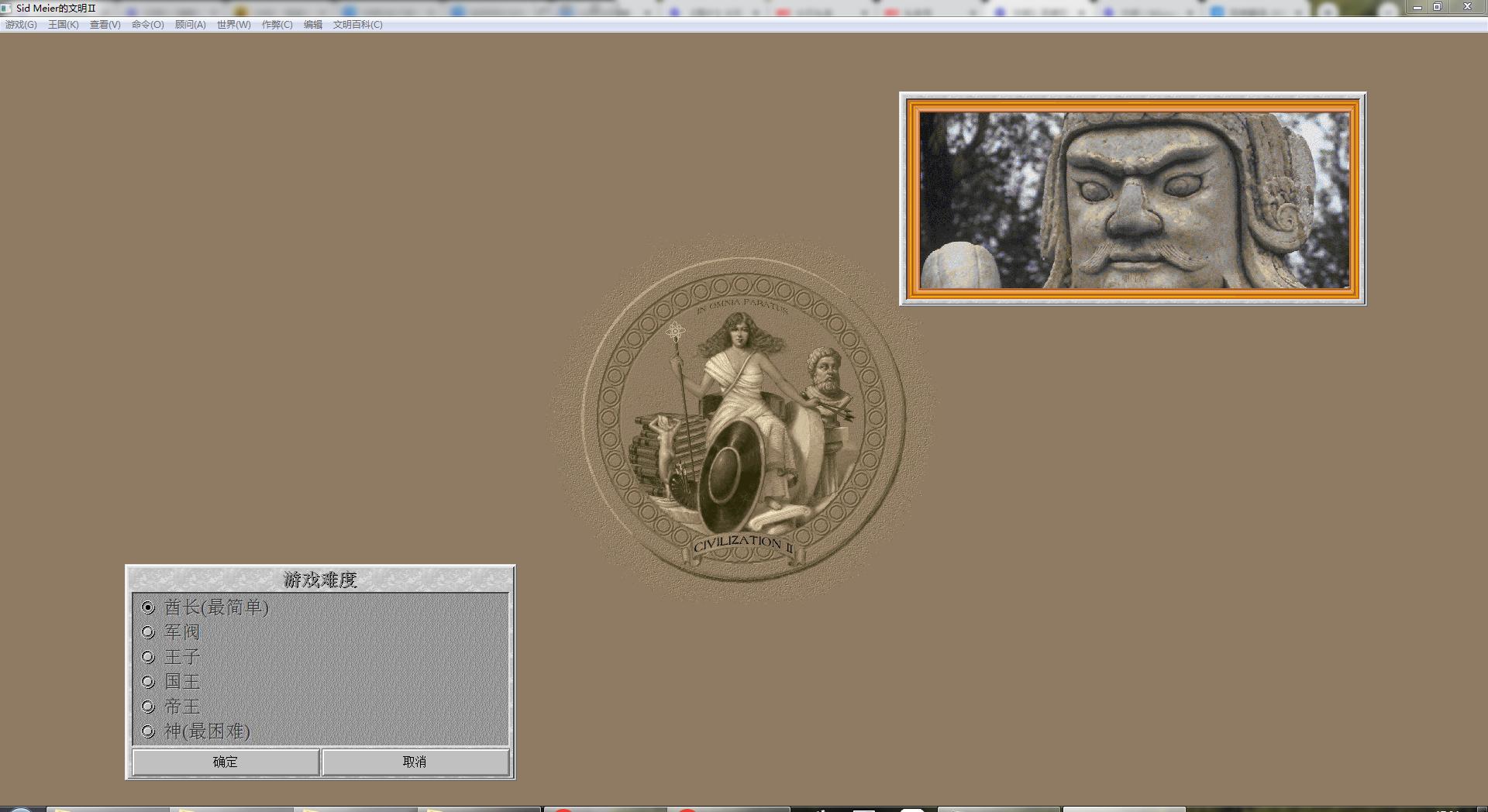This screenshot has height=812, width=1488.
Task: Click the restore window button in title bar
Action: coord(1437,7)
